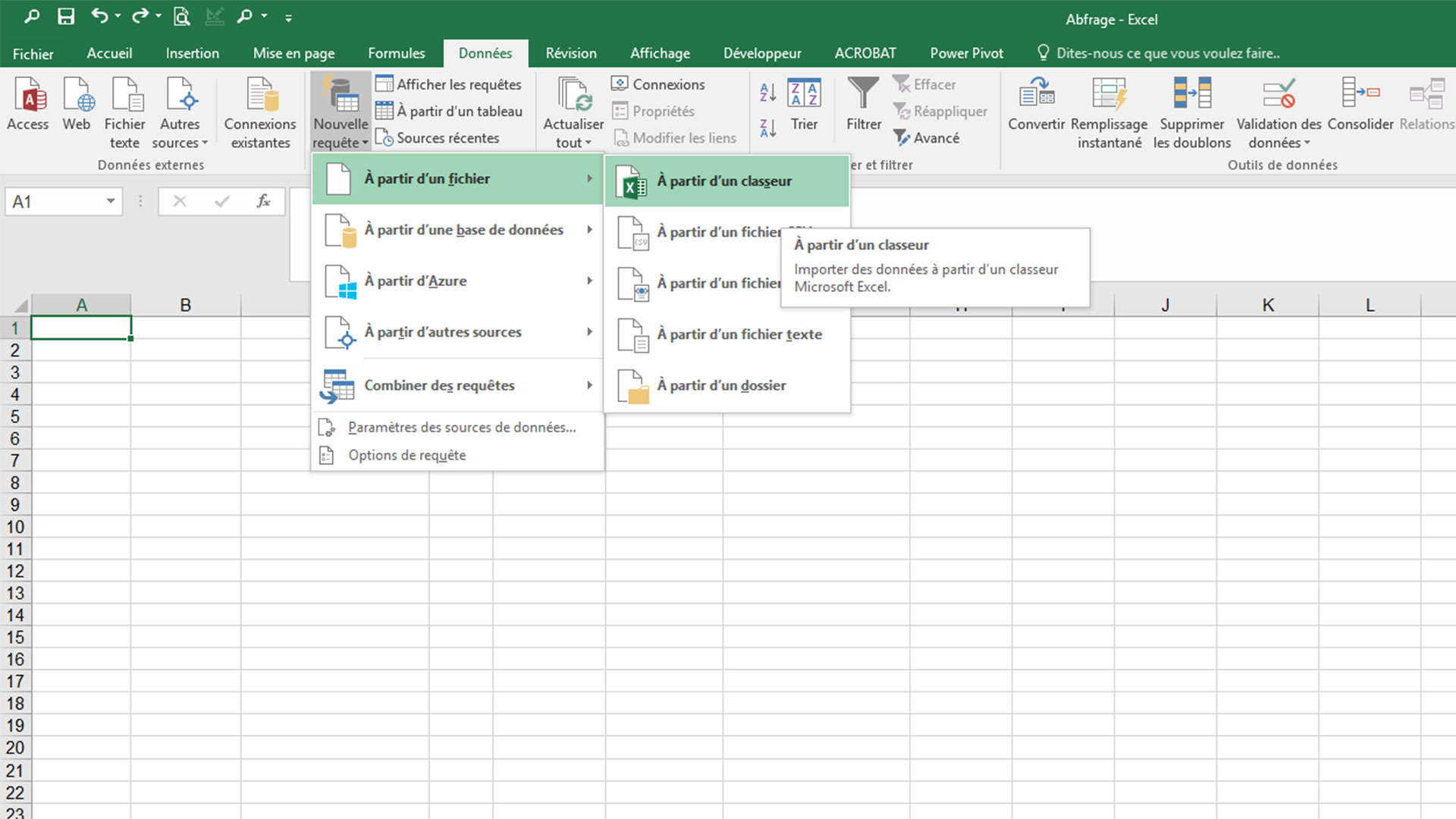This screenshot has height=819, width=1456.
Task: Select cell A1 in the worksheet
Action: tap(81, 327)
